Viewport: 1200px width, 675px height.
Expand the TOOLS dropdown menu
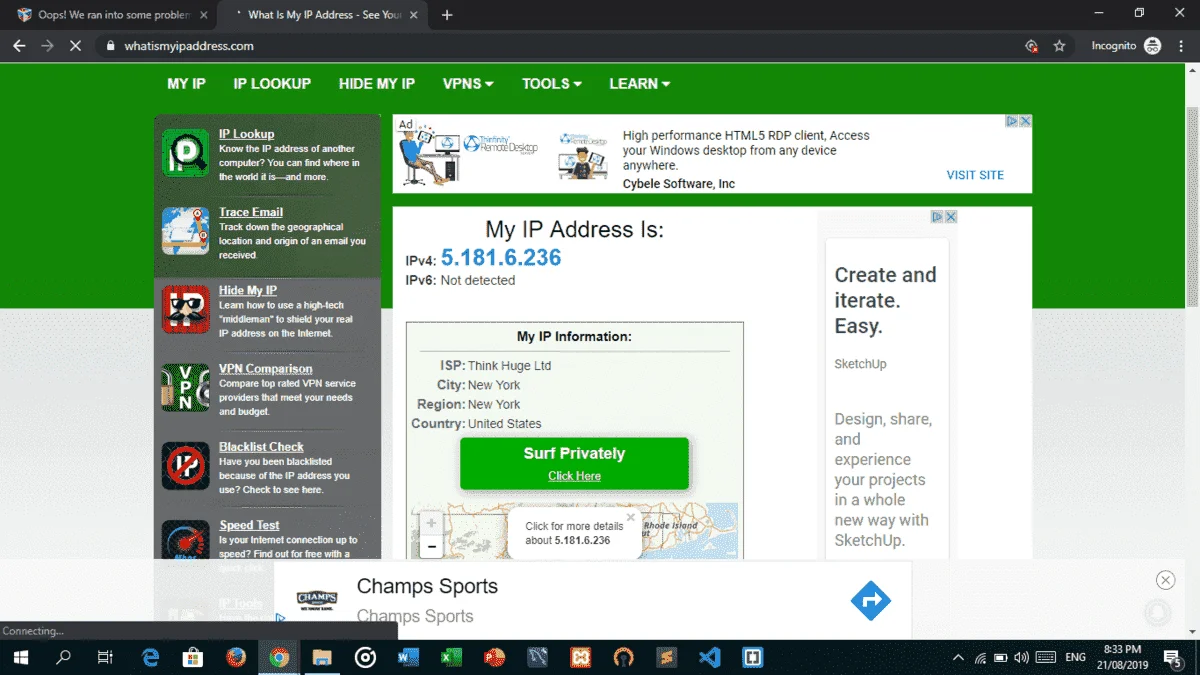point(552,84)
